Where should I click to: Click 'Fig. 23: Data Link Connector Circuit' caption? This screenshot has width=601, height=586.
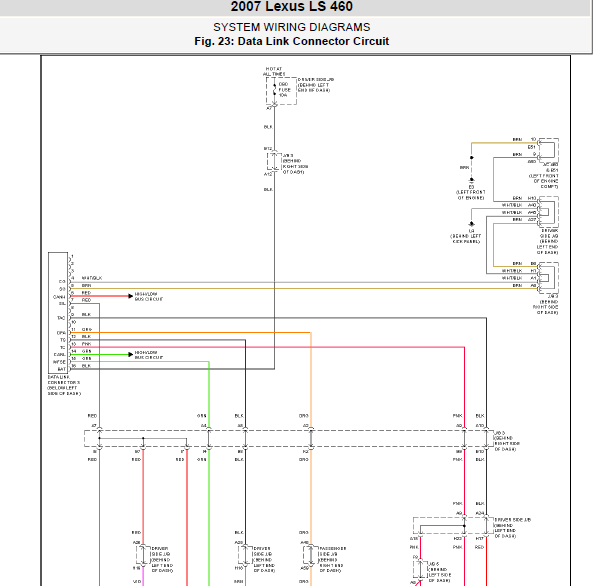pyautogui.click(x=291, y=41)
